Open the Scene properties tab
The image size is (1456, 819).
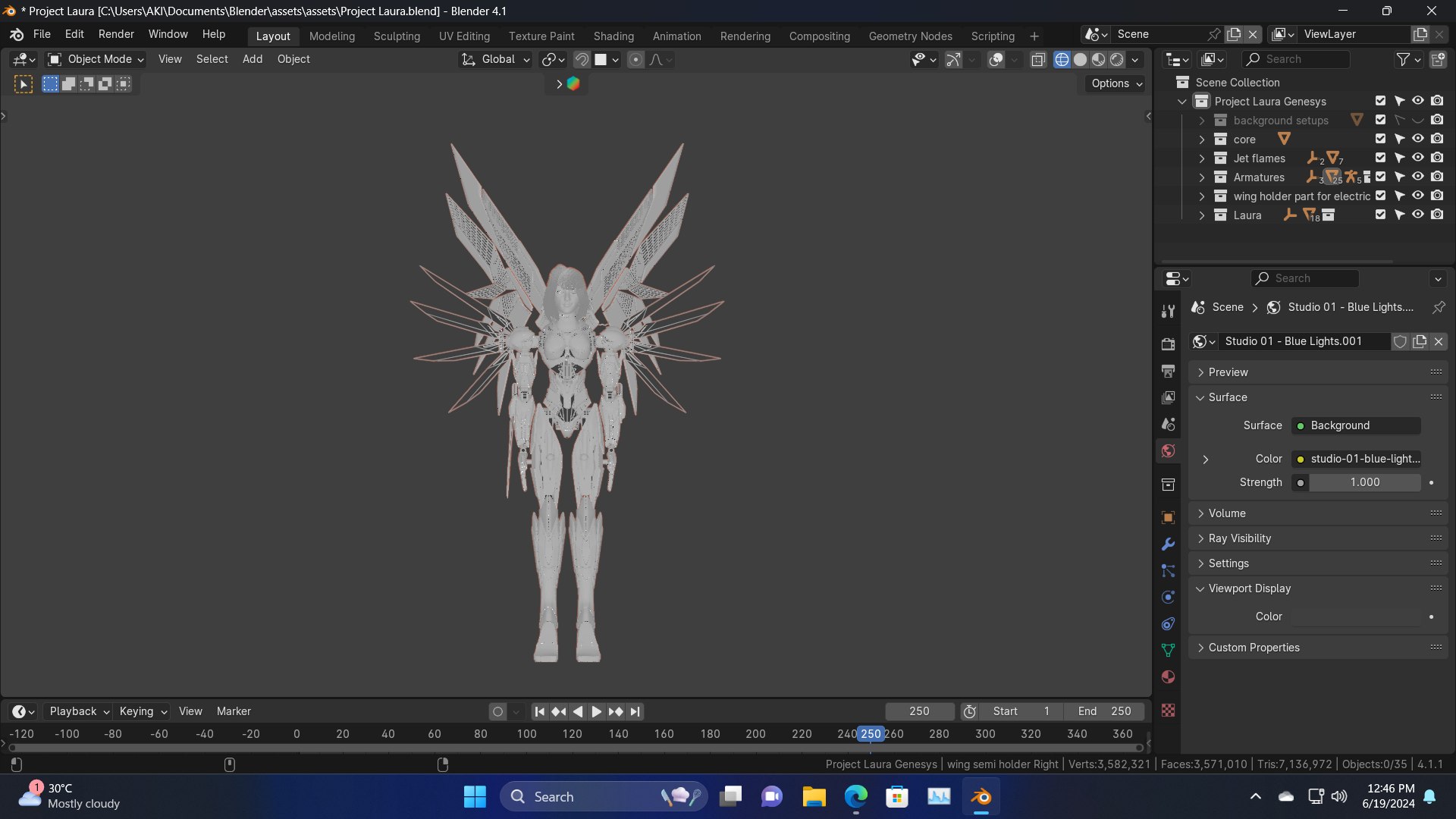(1168, 424)
